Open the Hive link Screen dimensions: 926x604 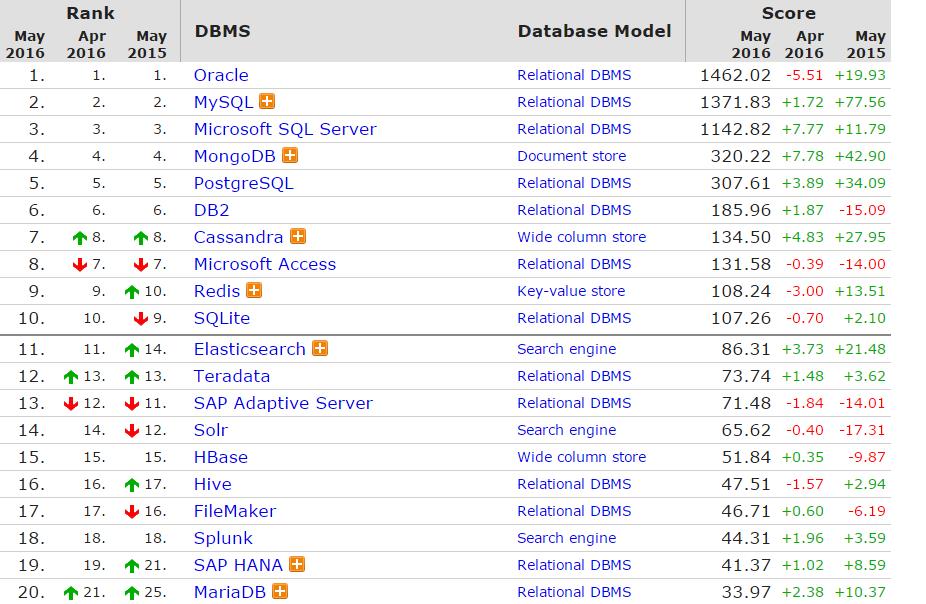click(213, 484)
